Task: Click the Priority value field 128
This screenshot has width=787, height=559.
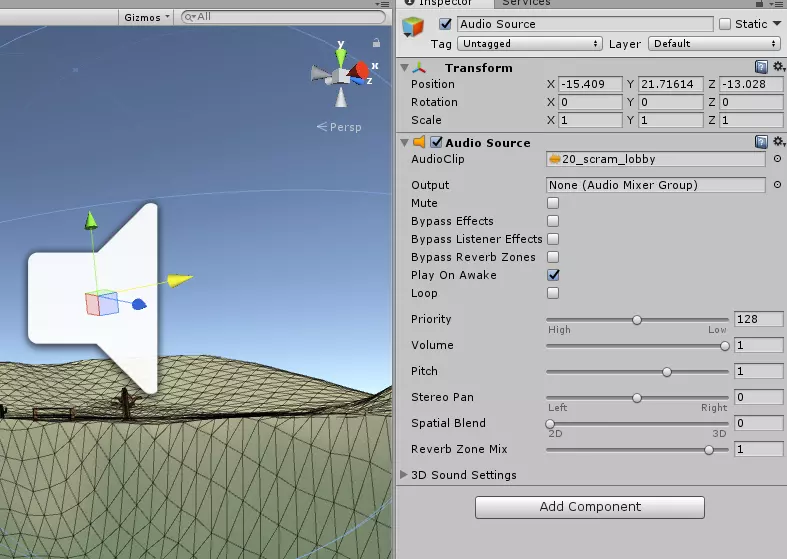Action: (x=758, y=319)
